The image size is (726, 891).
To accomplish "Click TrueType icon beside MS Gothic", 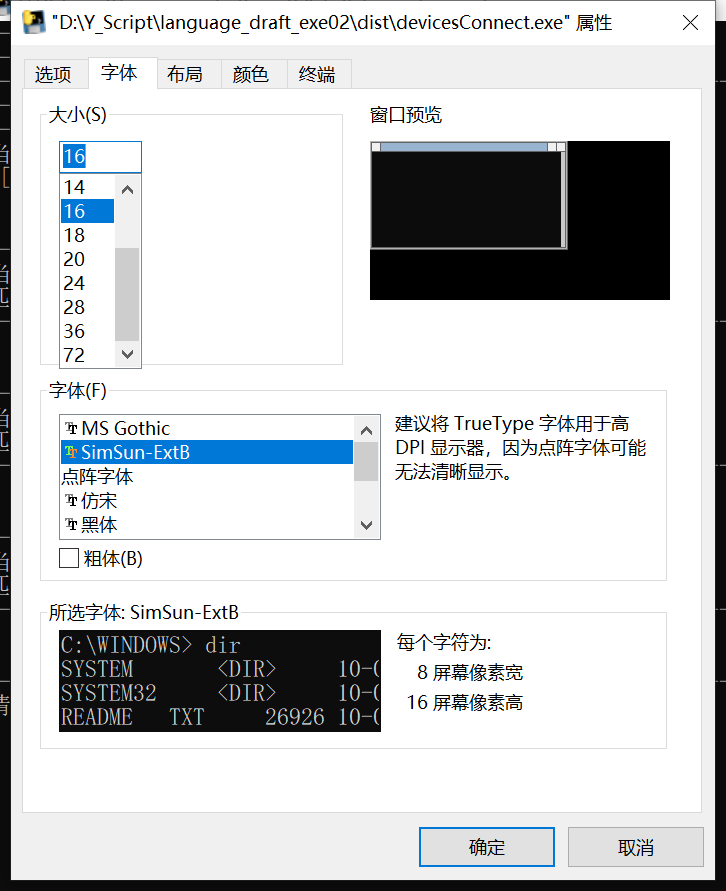I will click(71, 428).
